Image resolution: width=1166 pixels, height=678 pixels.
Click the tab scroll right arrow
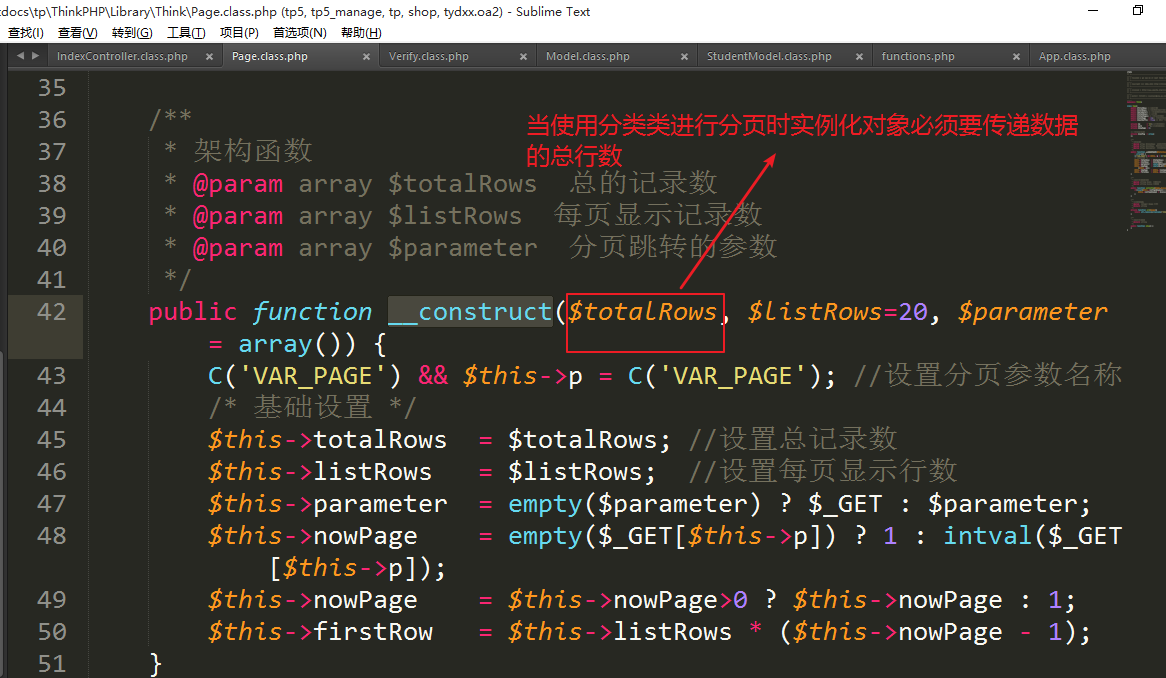[34, 57]
